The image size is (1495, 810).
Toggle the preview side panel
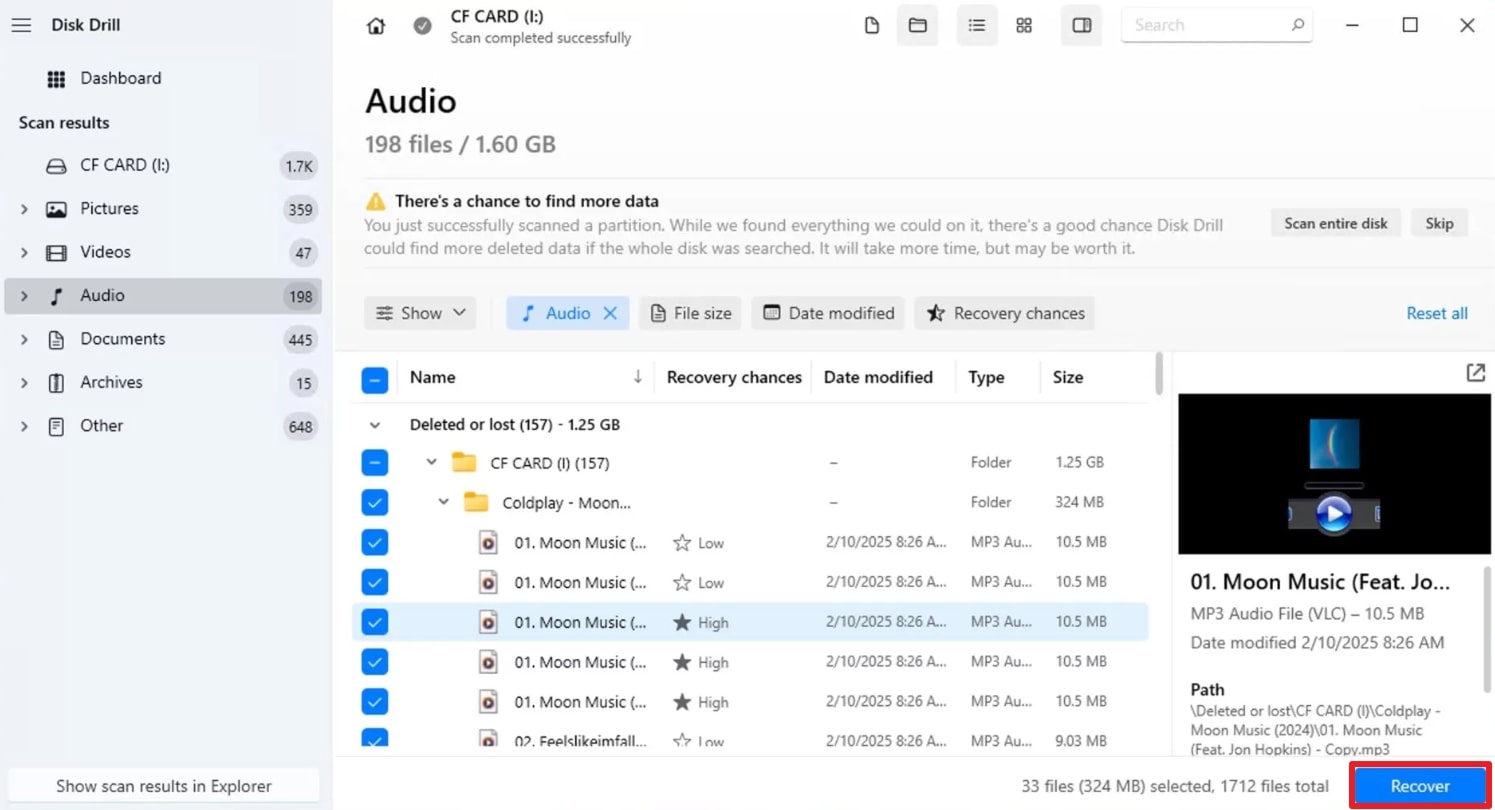pos(1081,25)
